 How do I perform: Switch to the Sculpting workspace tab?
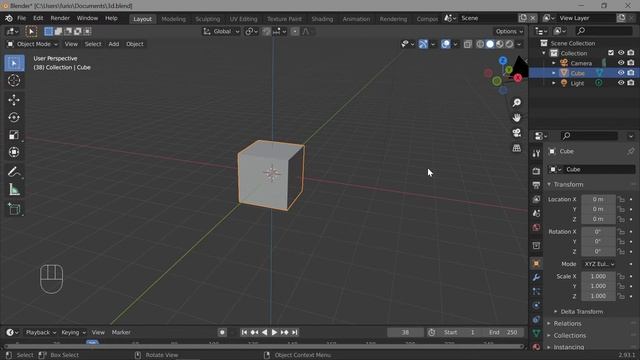coord(207,19)
